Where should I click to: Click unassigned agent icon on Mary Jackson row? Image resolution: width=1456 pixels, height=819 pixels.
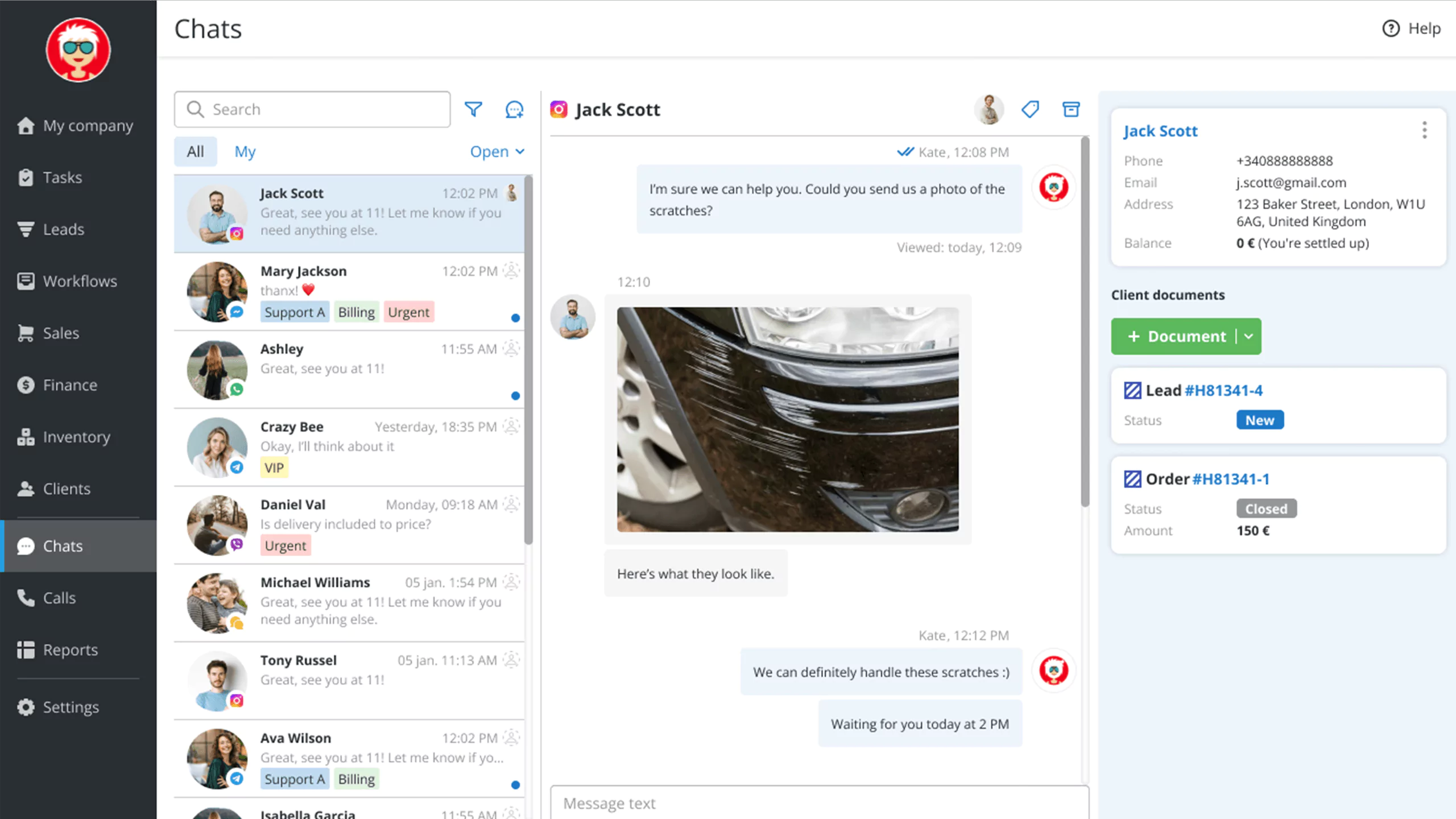coord(512,271)
